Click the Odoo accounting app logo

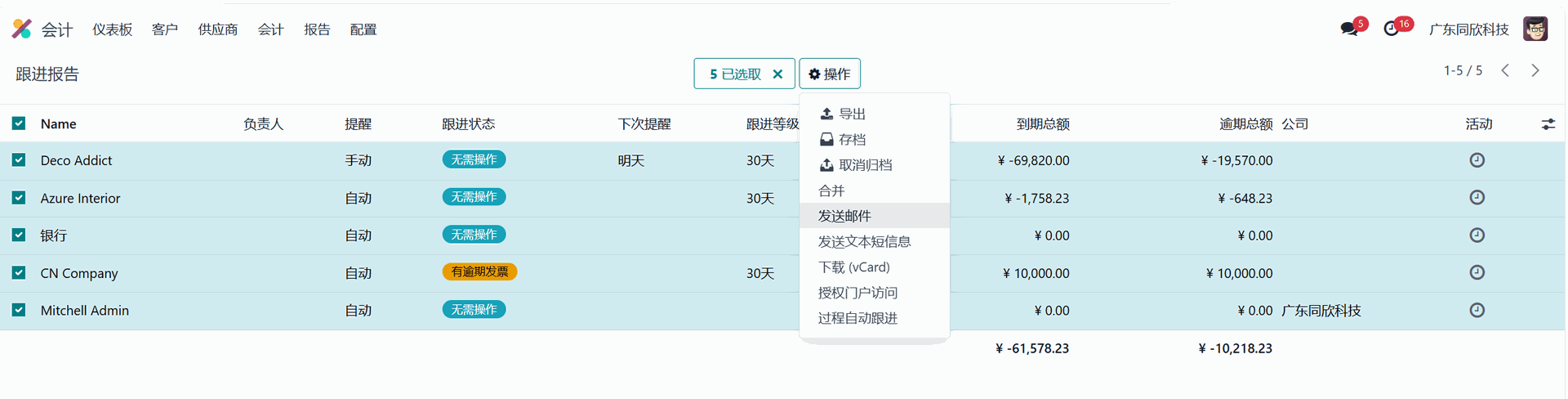(x=22, y=29)
